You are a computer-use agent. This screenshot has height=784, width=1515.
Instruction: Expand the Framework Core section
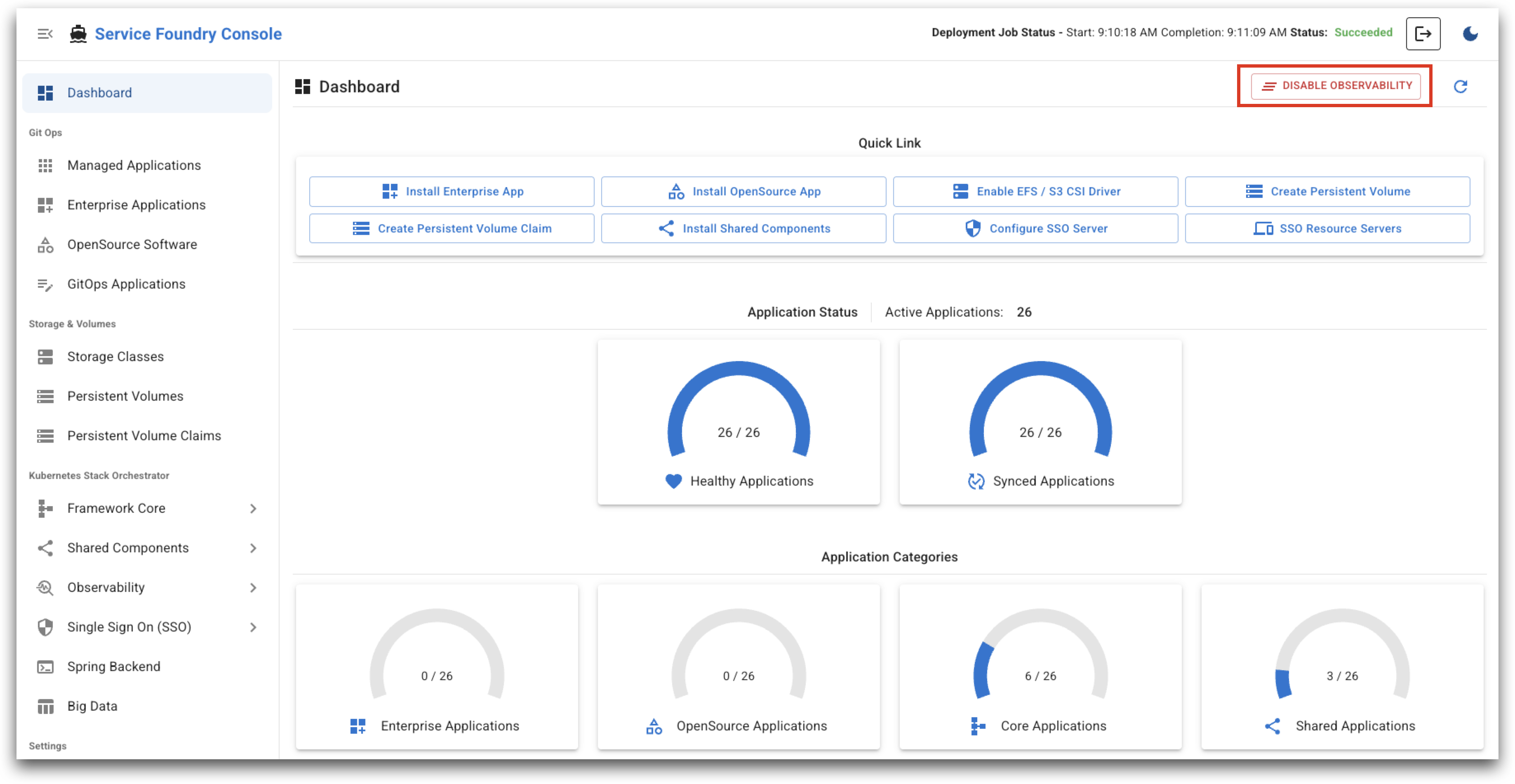(254, 508)
